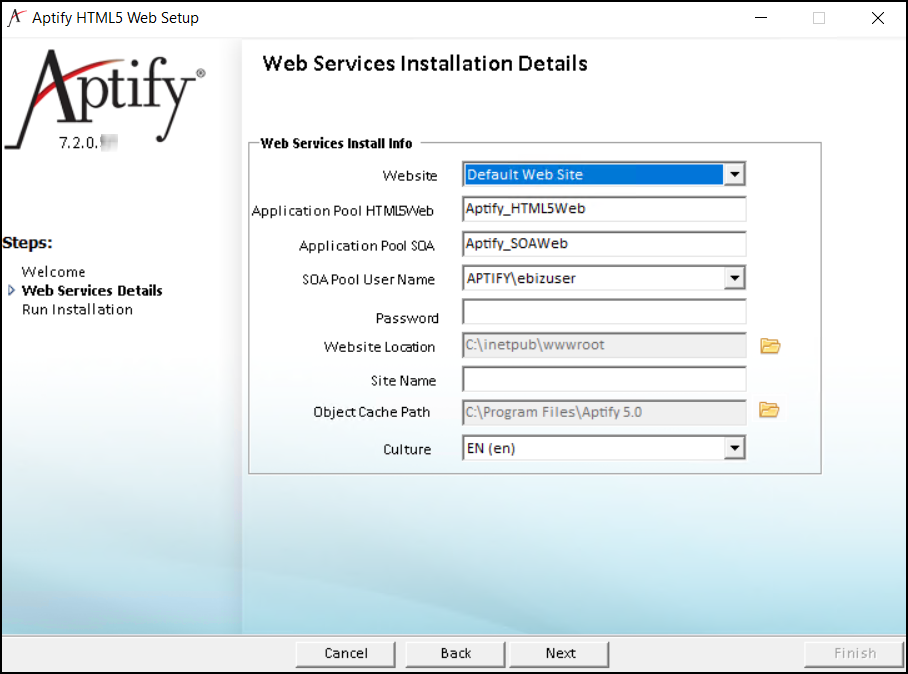Click the Site Name label

403,380
